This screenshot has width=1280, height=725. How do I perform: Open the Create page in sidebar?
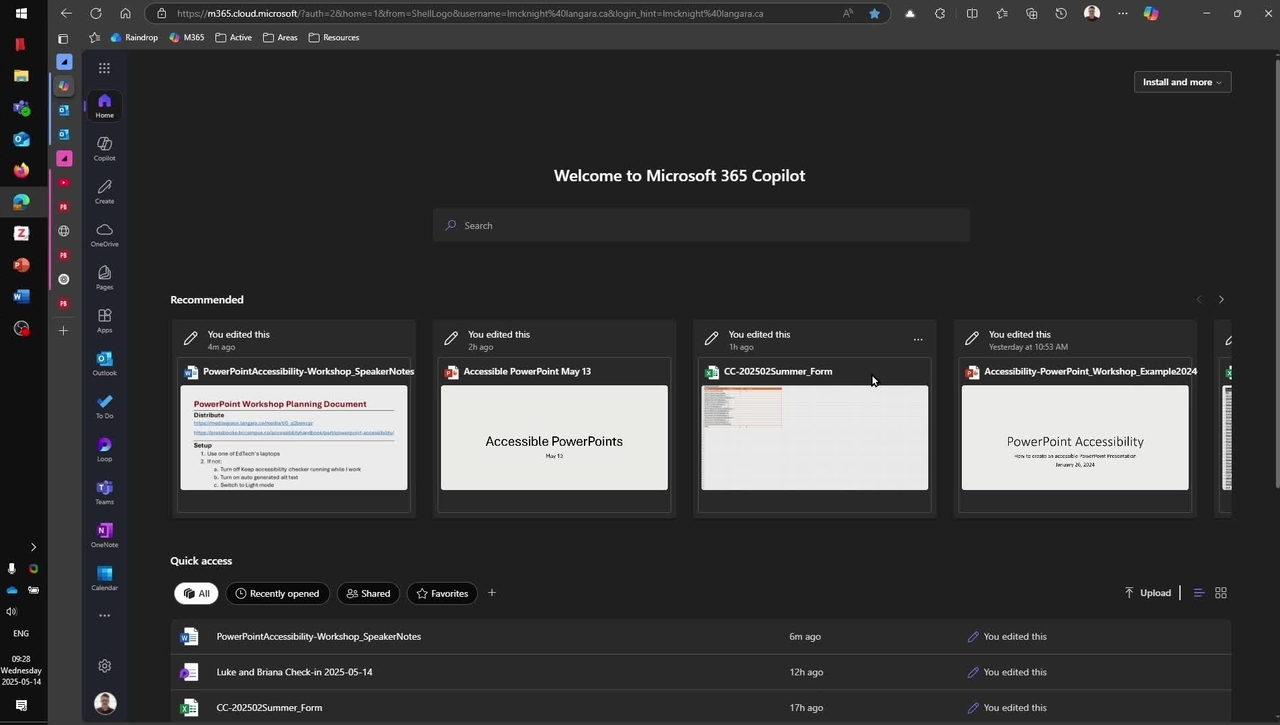(x=104, y=191)
